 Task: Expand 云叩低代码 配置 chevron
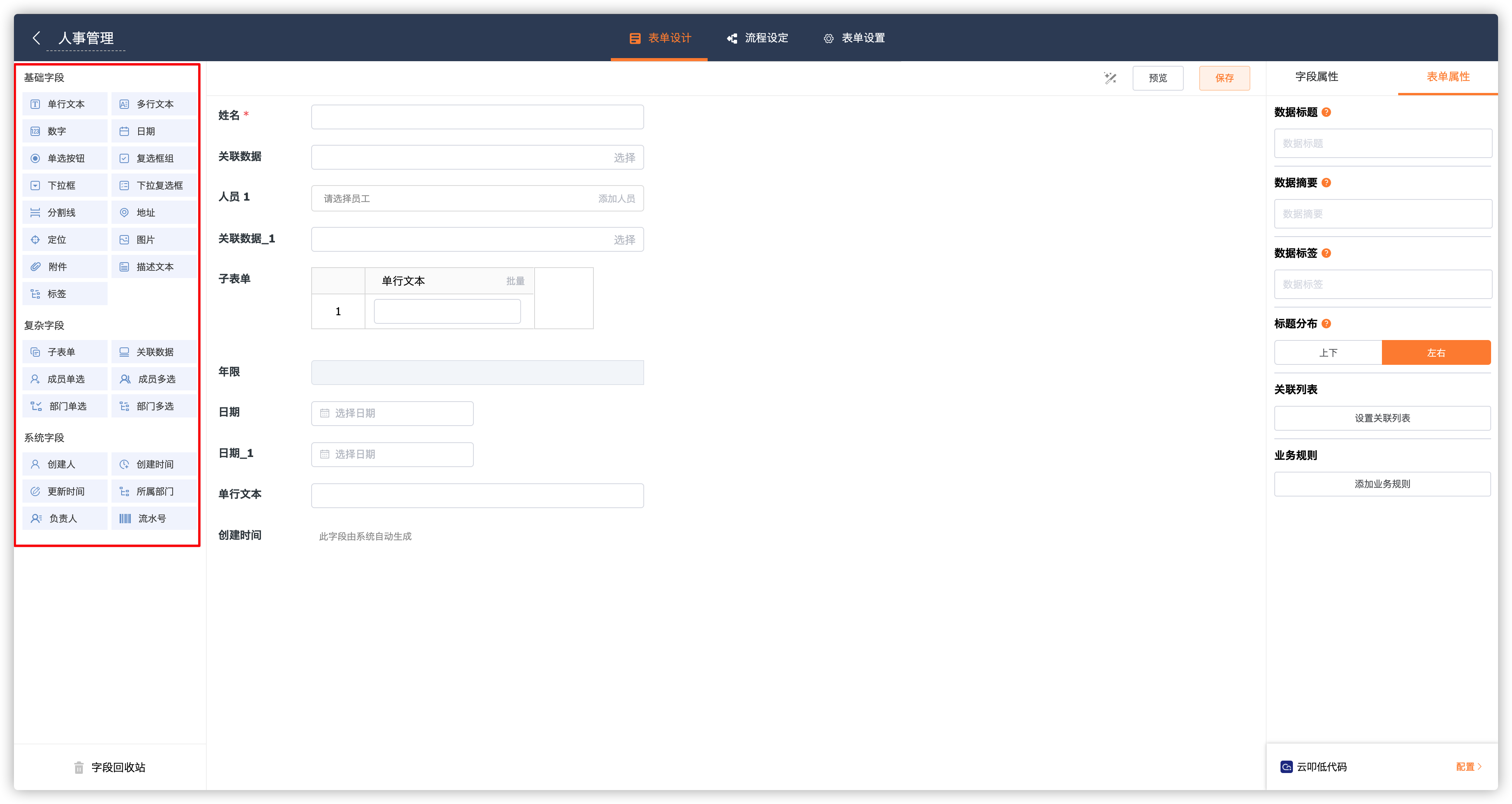(x=1479, y=766)
